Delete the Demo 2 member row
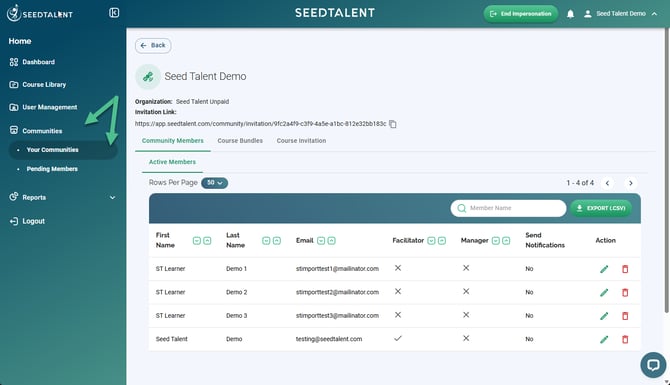The image size is (670, 385). 625,292
